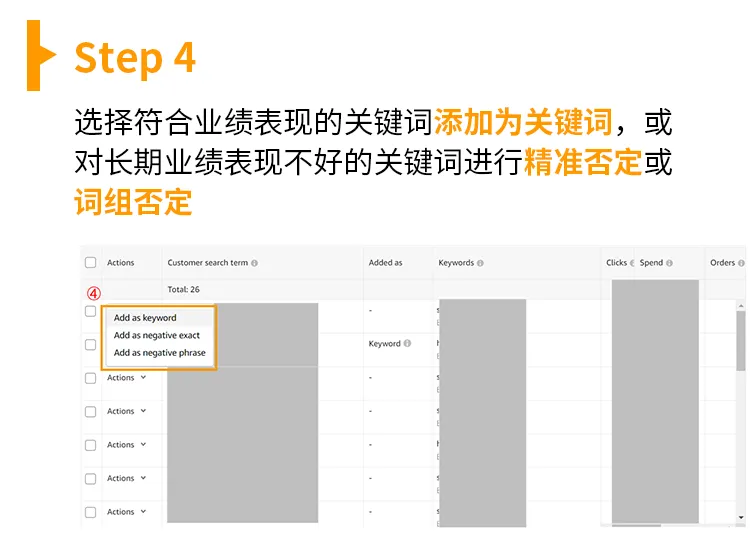Click the Actions column header
The height and width of the screenshot is (550, 750).
coord(121,263)
